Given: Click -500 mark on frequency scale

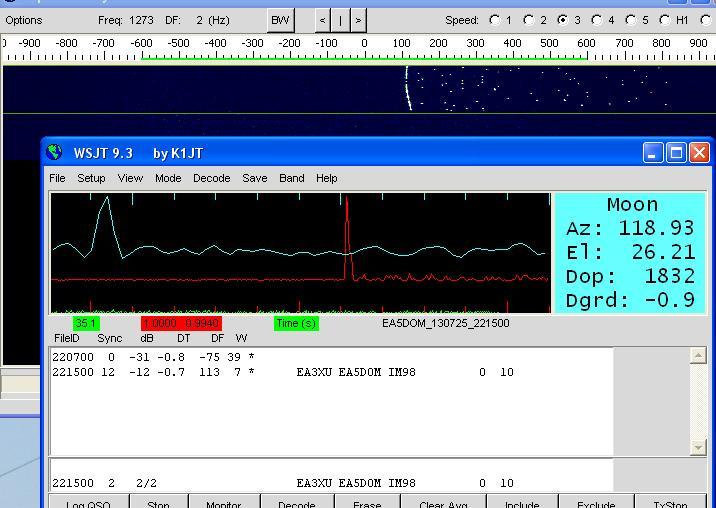Looking at the screenshot, I should click(x=178, y=44).
